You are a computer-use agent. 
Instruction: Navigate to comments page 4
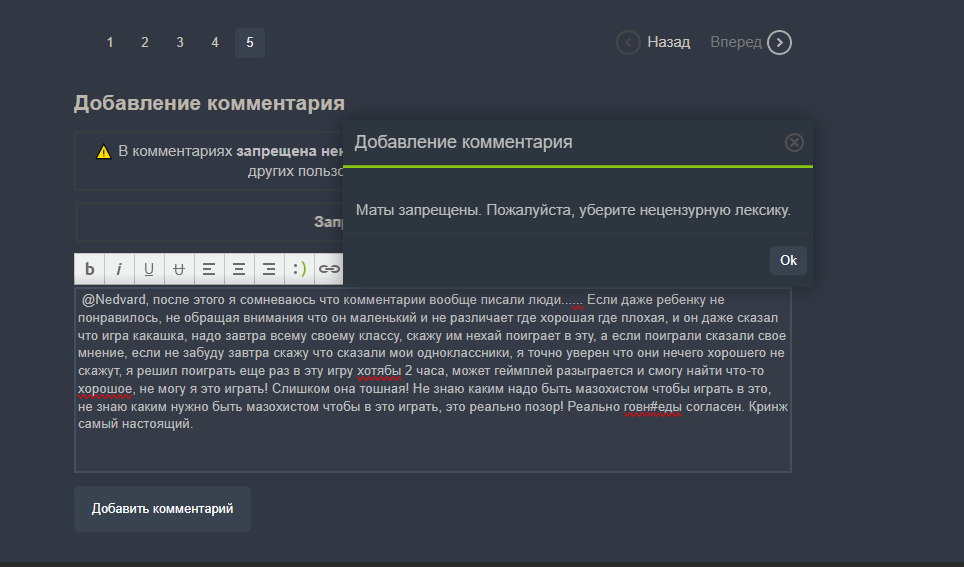(x=215, y=43)
